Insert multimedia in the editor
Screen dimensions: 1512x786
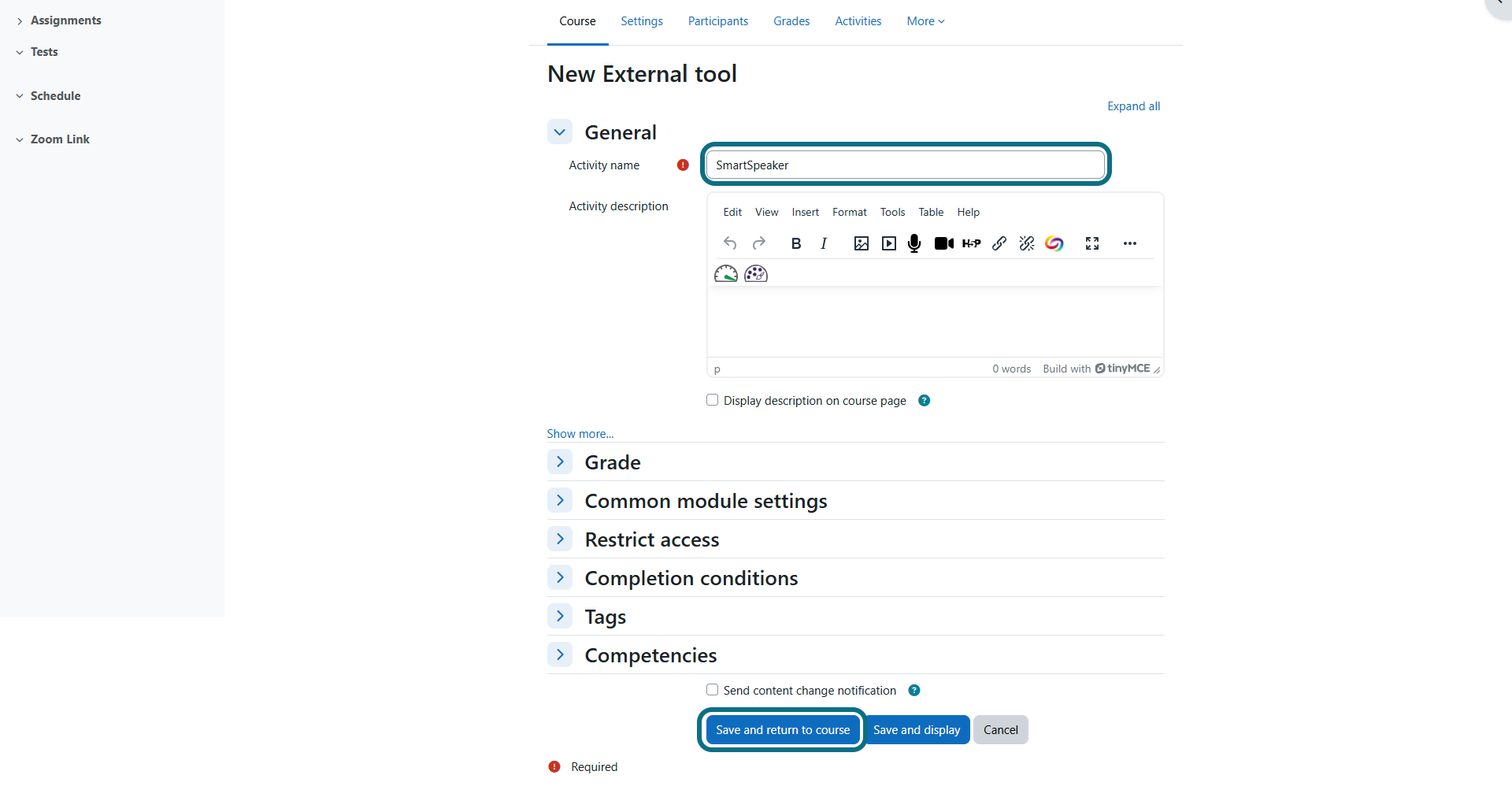point(889,243)
